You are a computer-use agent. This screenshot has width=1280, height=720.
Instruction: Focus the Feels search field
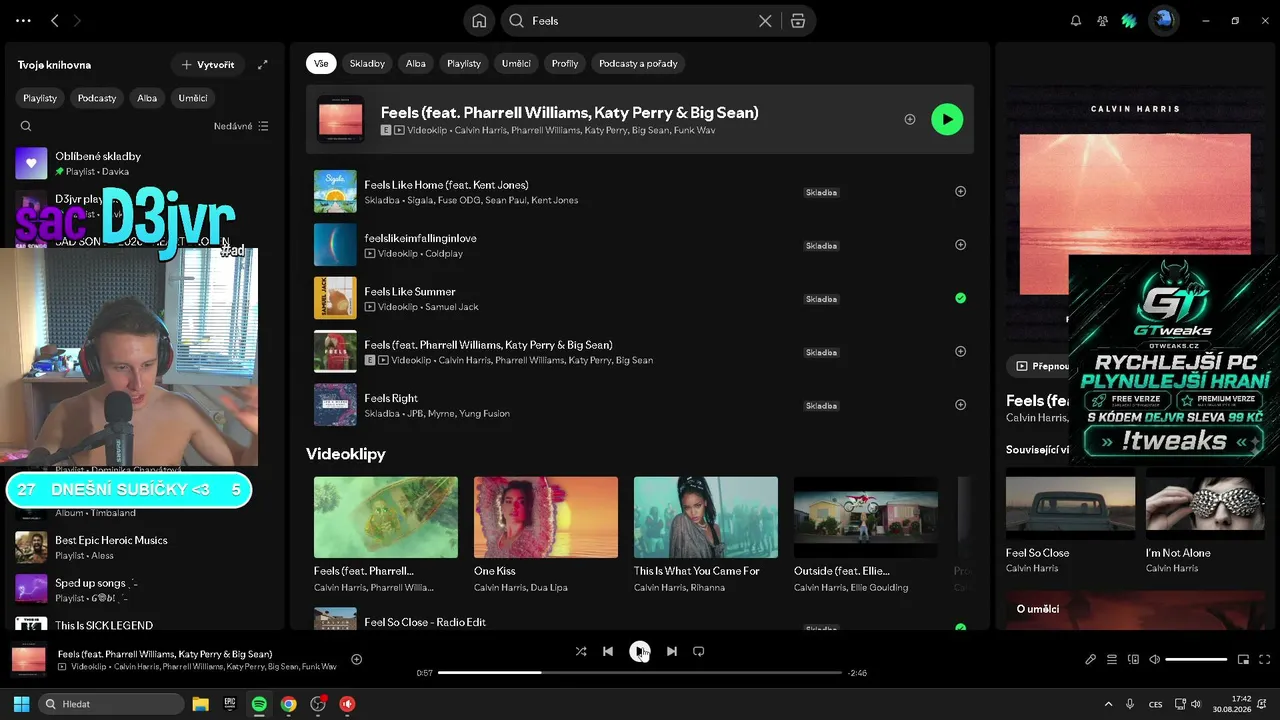point(640,21)
